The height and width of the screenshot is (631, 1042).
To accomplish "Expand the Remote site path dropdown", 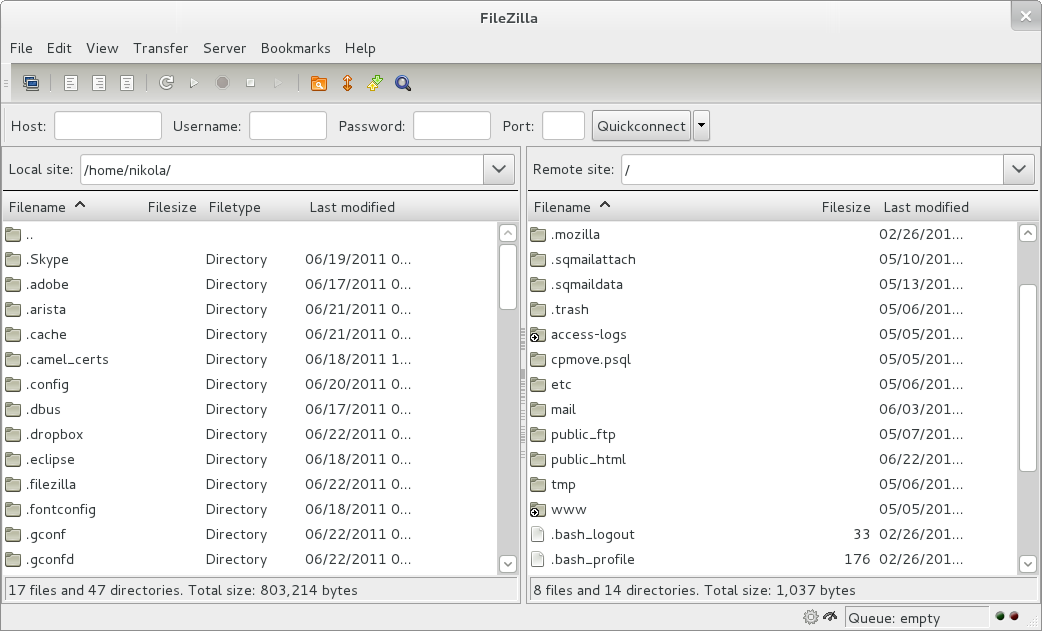I will [x=1019, y=169].
